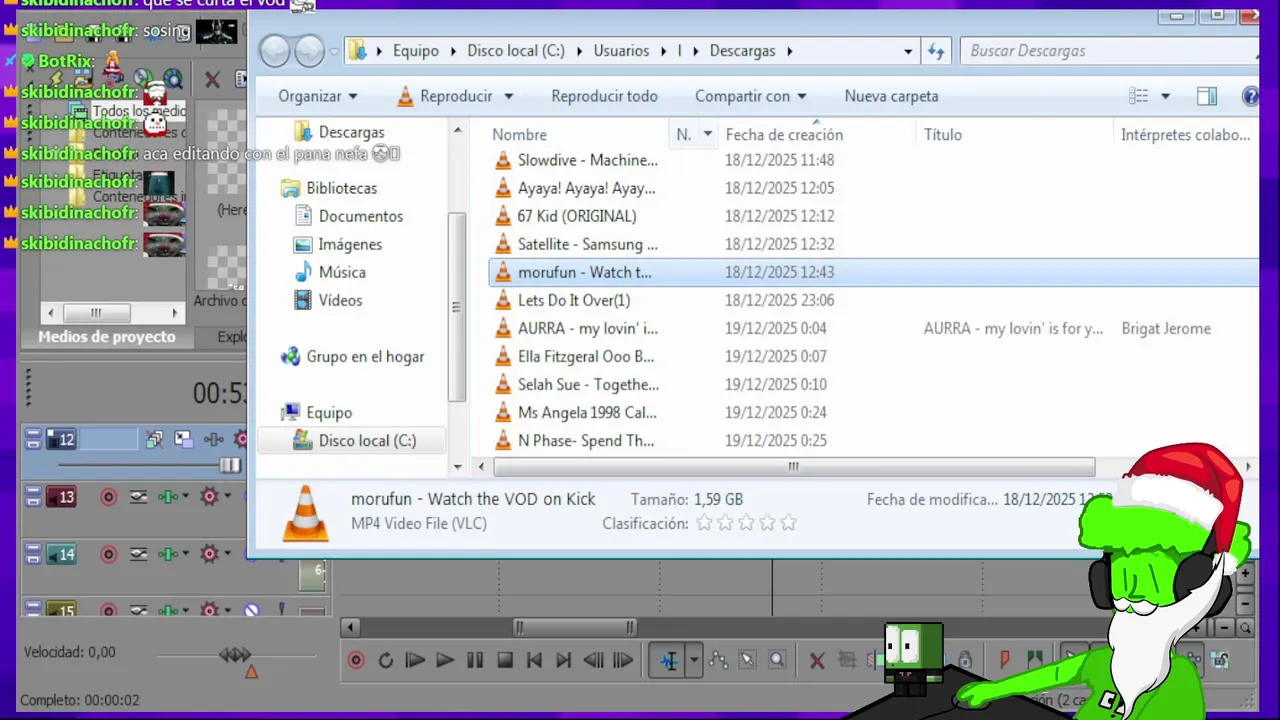Open the address bar history dropdown
1280x720 pixels.
click(x=908, y=51)
